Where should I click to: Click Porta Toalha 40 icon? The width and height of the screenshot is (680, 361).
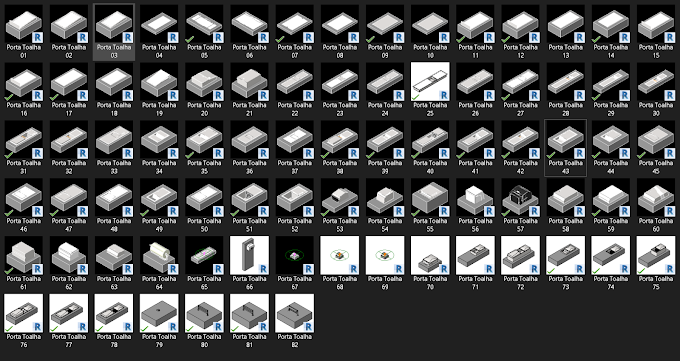[x=430, y=140]
